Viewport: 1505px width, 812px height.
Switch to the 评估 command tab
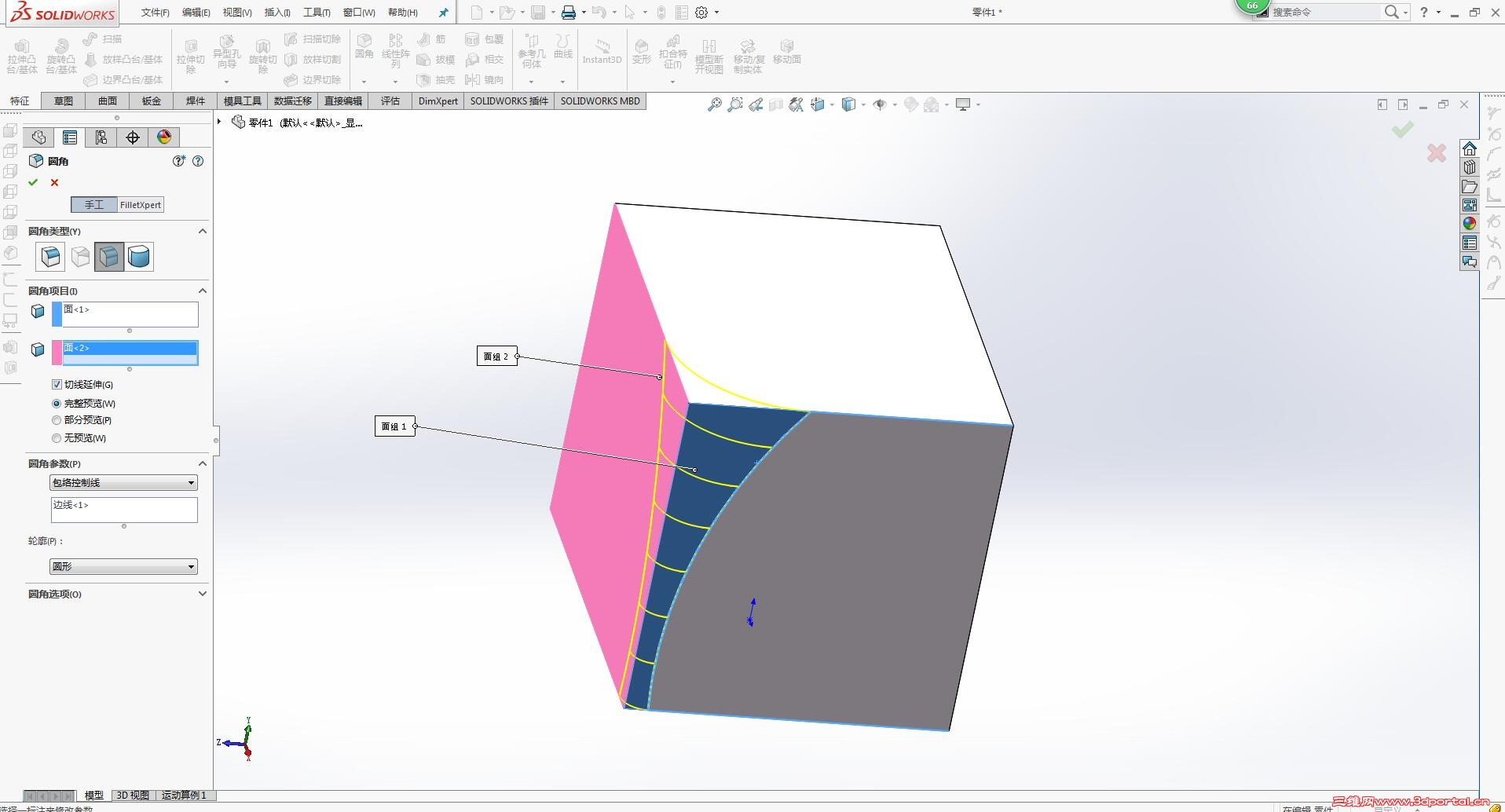coord(390,101)
